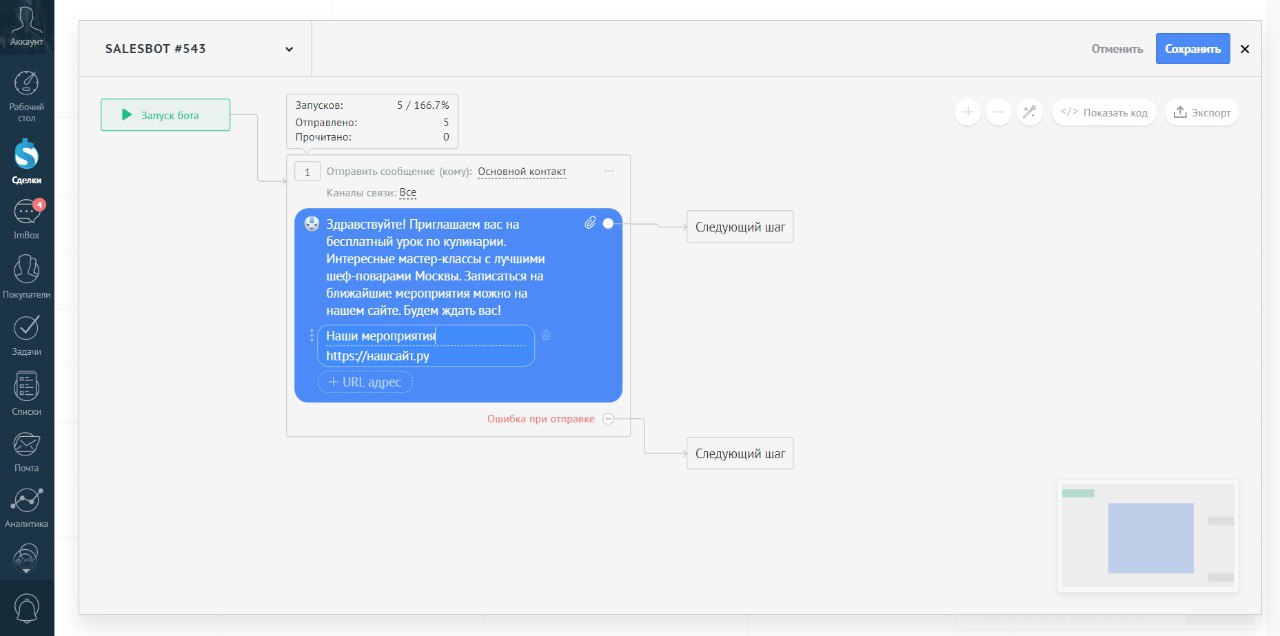Open the step options three-dots menu
This screenshot has height=636, width=1280.
coord(609,171)
